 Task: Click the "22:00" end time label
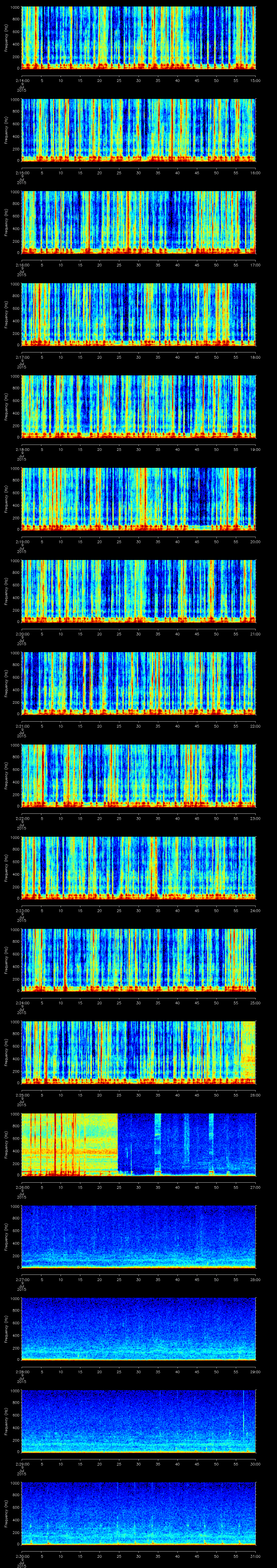pos(255,726)
